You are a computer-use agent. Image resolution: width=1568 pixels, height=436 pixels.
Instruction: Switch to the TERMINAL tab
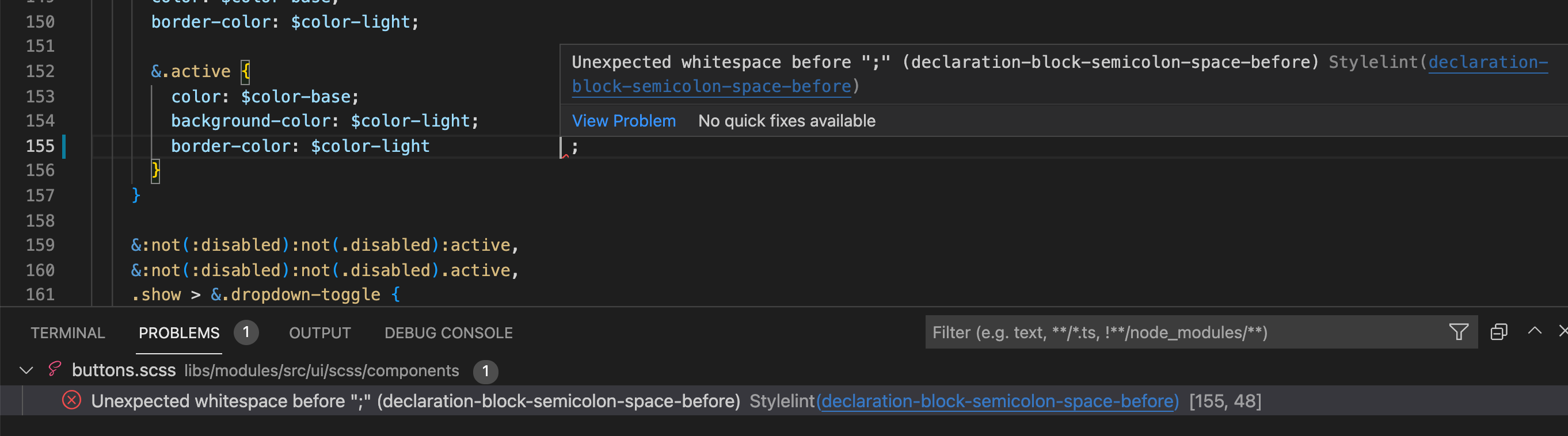coord(67,332)
